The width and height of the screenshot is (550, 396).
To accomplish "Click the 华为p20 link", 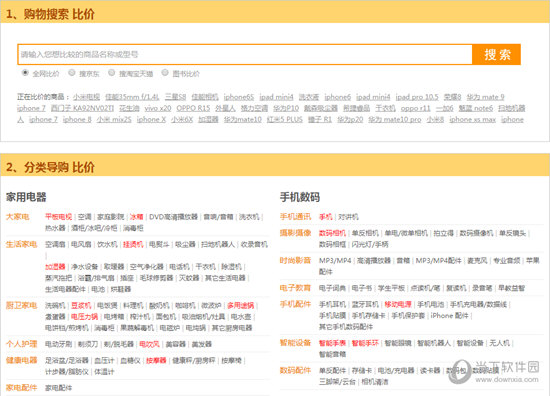I will [350, 119].
